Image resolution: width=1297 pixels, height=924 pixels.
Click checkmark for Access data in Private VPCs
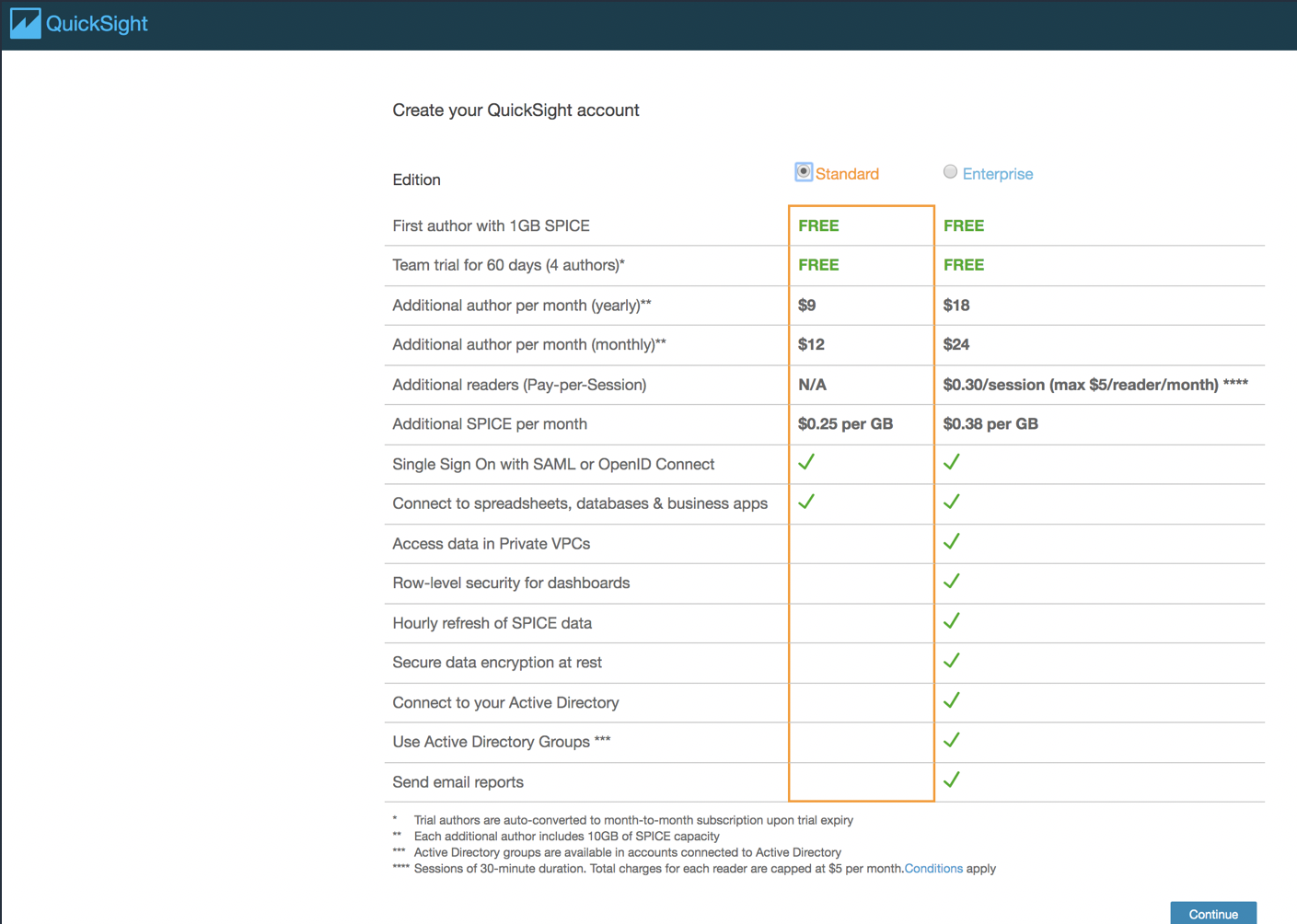[952, 541]
